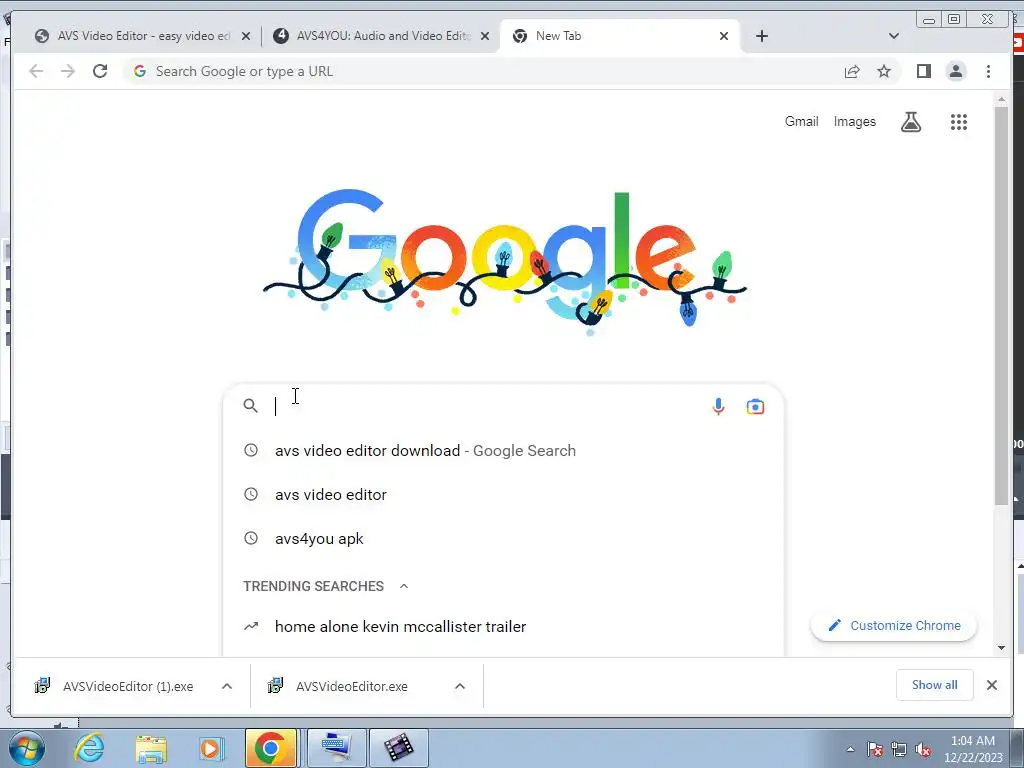1024x768 pixels.
Task: Choose suggestion avs video editor download
Action: [x=503, y=451]
